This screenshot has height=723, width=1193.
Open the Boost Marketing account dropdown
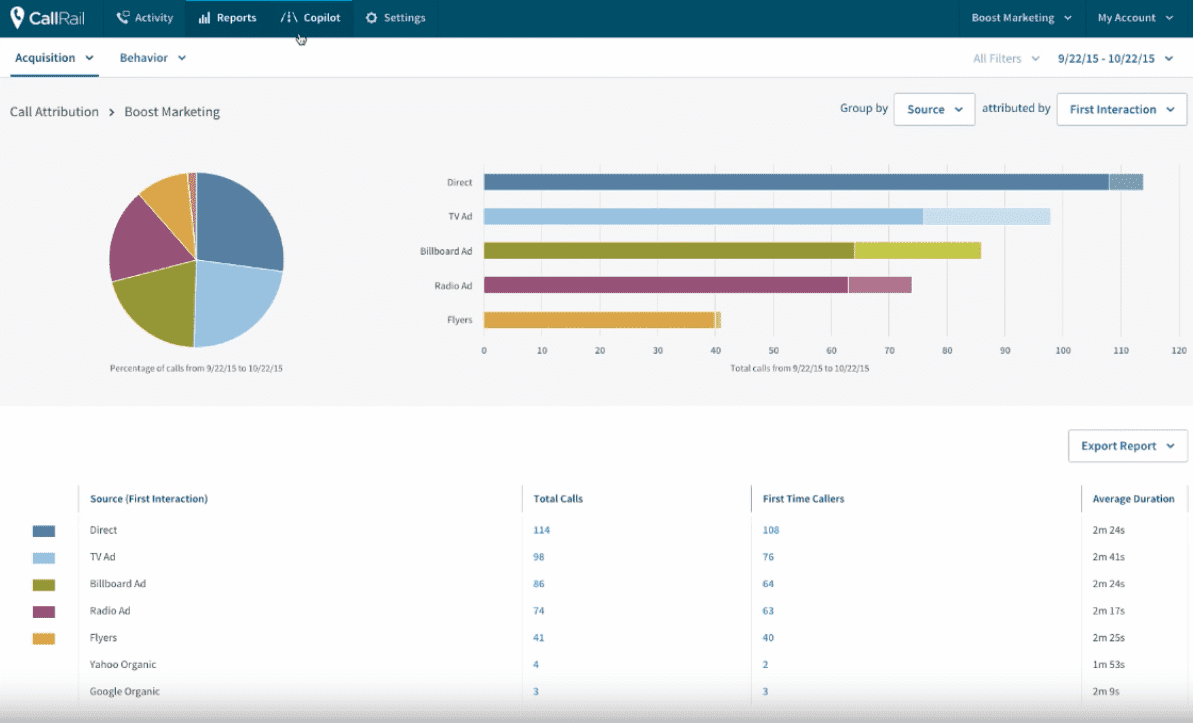(x=1021, y=18)
